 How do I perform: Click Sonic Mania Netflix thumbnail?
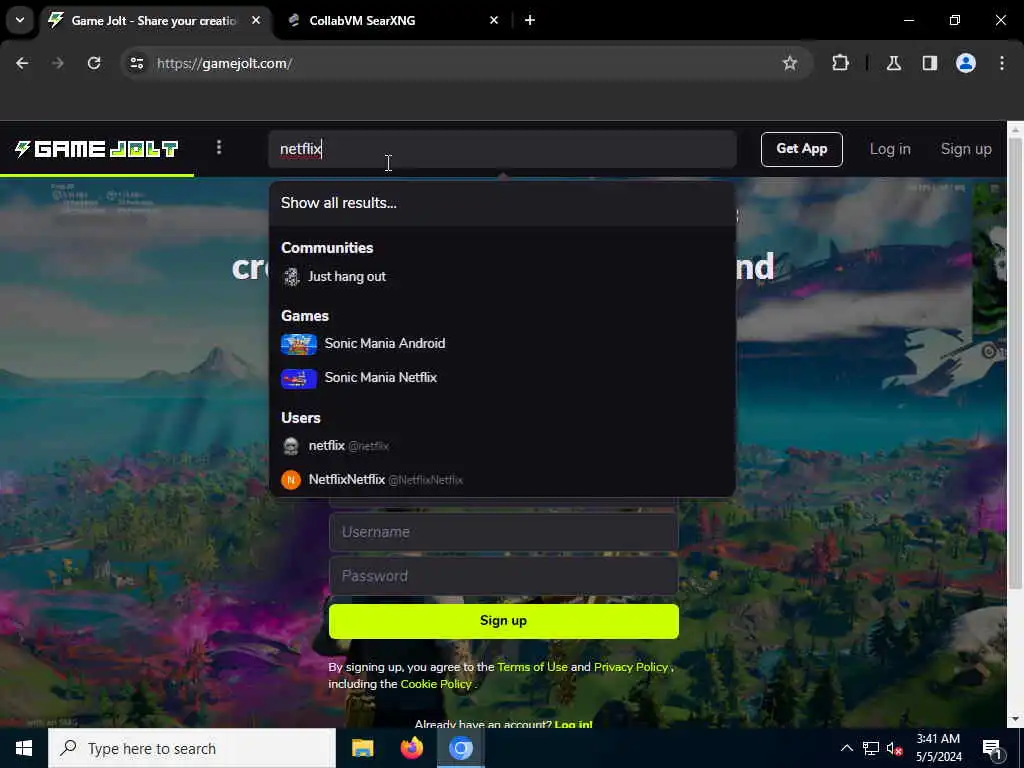[x=299, y=378]
